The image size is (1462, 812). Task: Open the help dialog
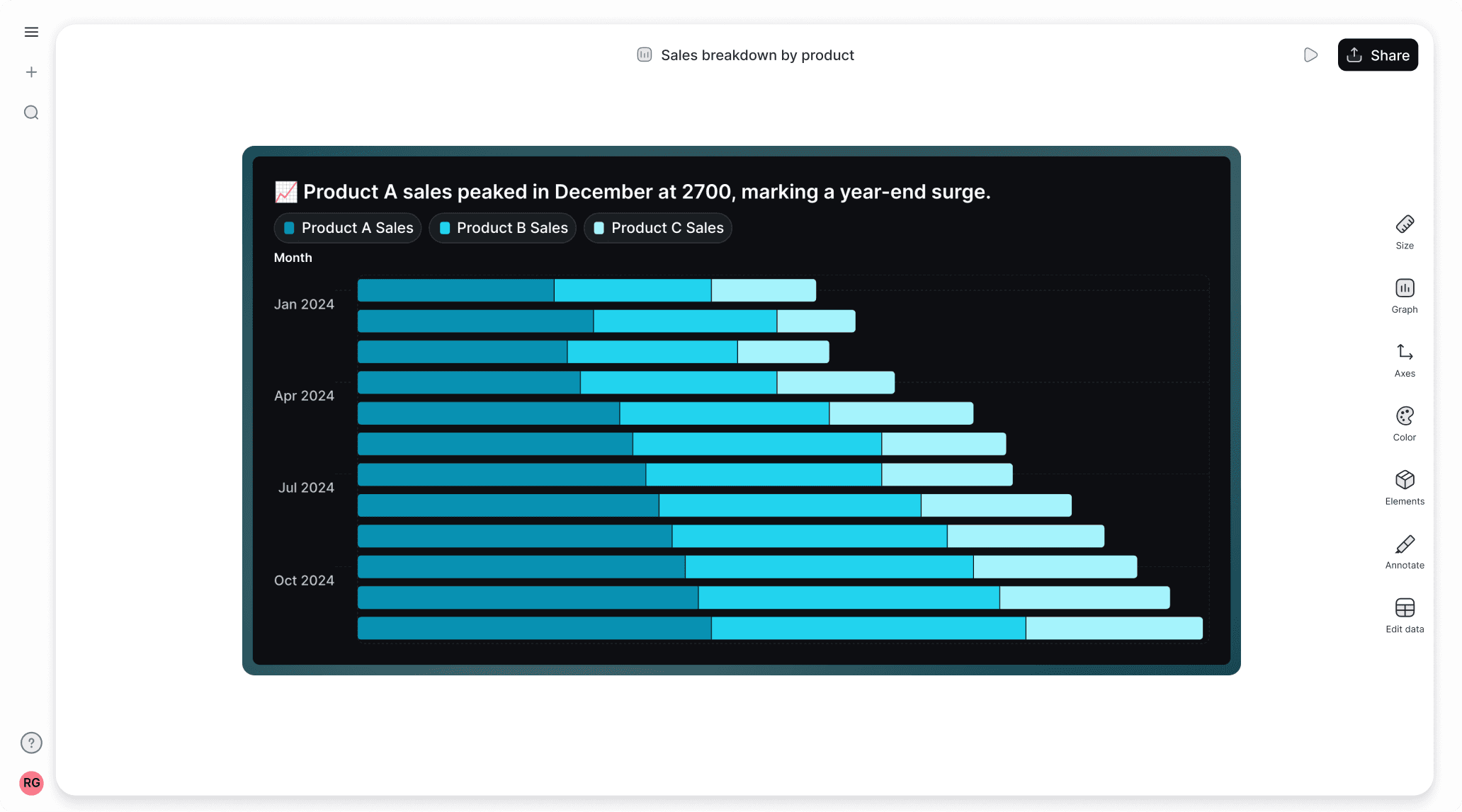pyautogui.click(x=31, y=743)
